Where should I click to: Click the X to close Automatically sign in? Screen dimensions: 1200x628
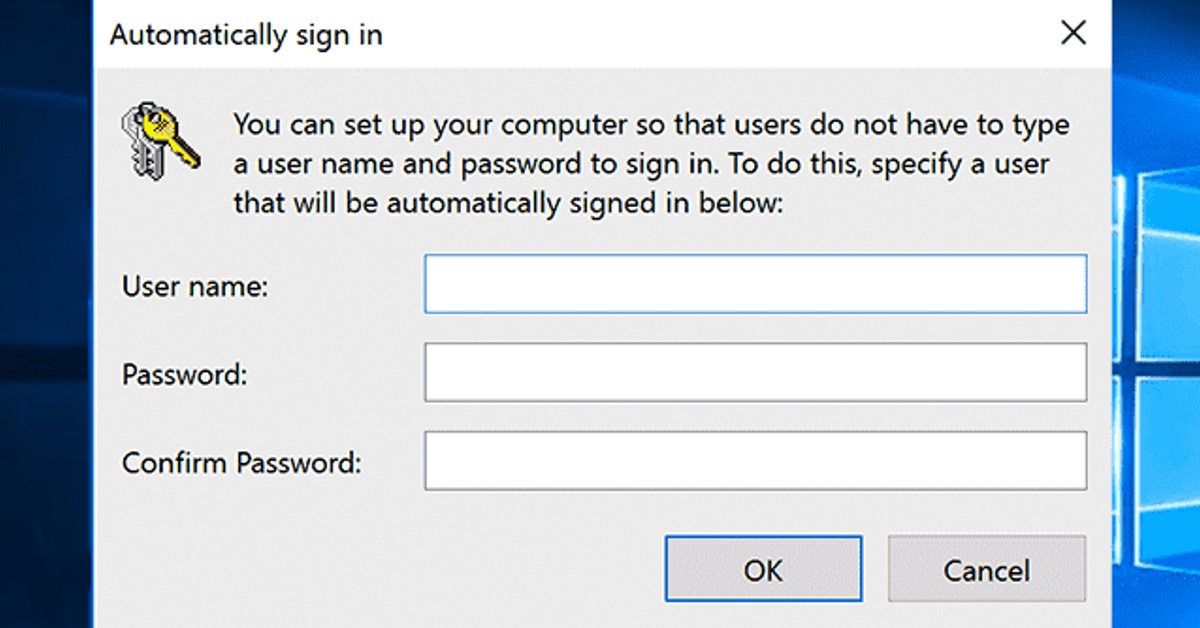(x=1073, y=33)
